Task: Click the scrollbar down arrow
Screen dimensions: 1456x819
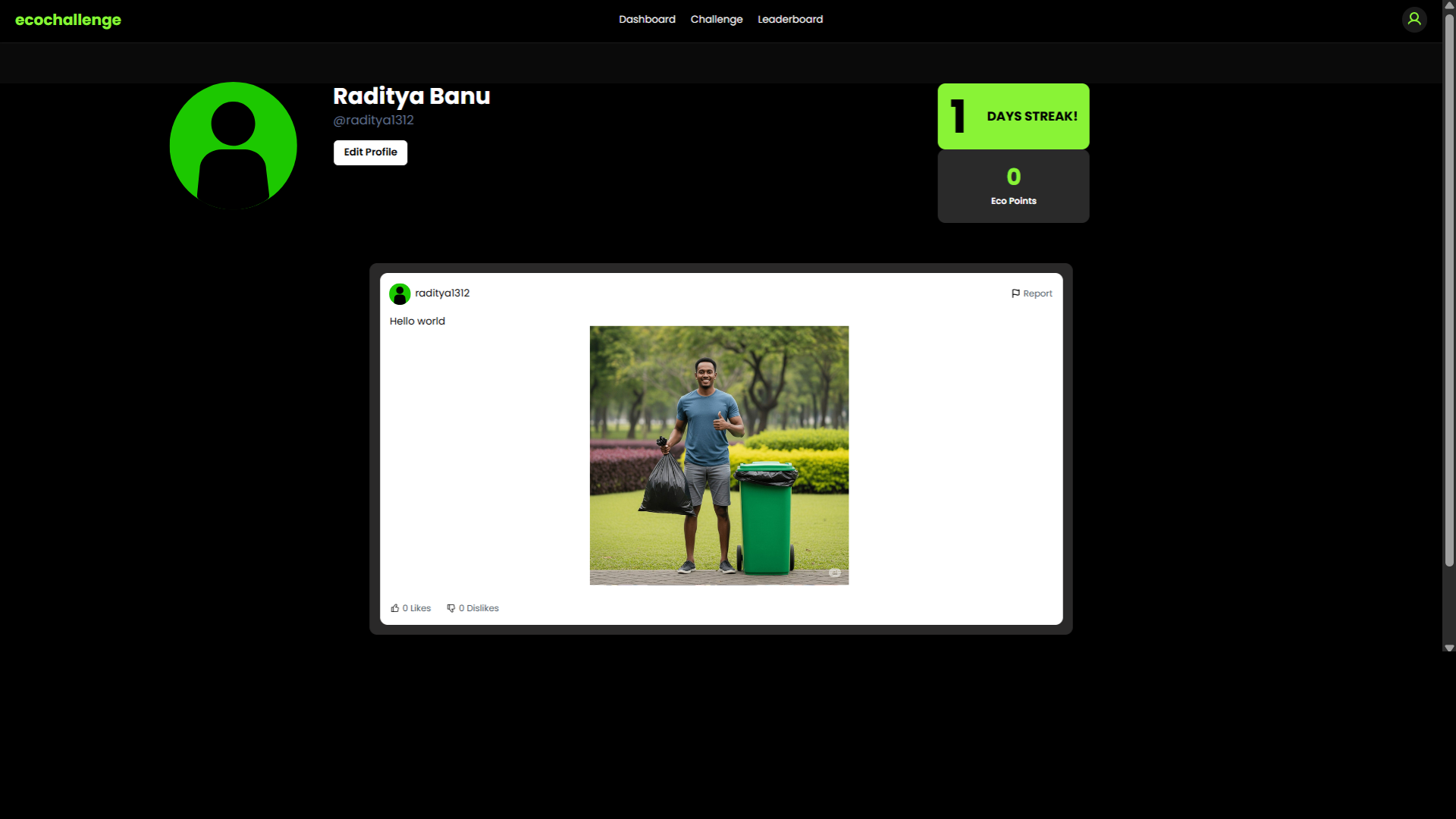Action: point(1449,648)
